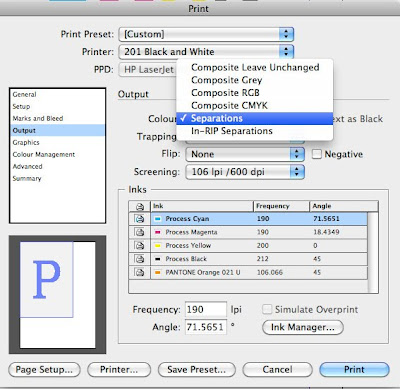Click the page preview thumbnail with letter P
The height and width of the screenshot is (389, 400).
click(x=57, y=294)
